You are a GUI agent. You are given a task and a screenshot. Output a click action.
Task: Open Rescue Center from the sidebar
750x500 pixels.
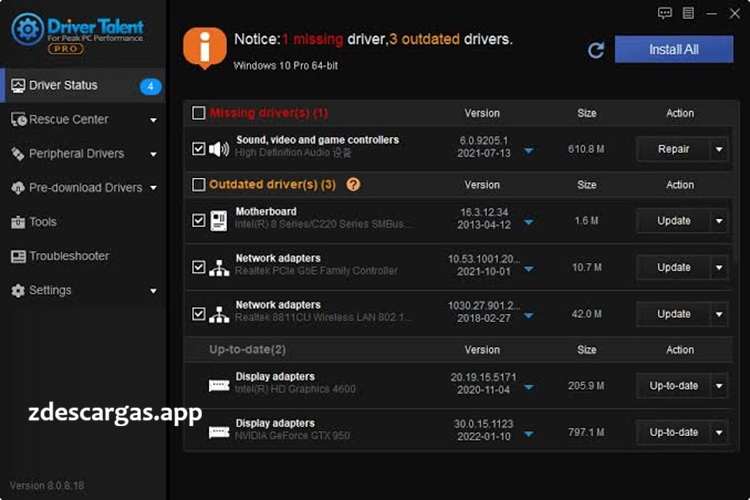tap(83, 120)
